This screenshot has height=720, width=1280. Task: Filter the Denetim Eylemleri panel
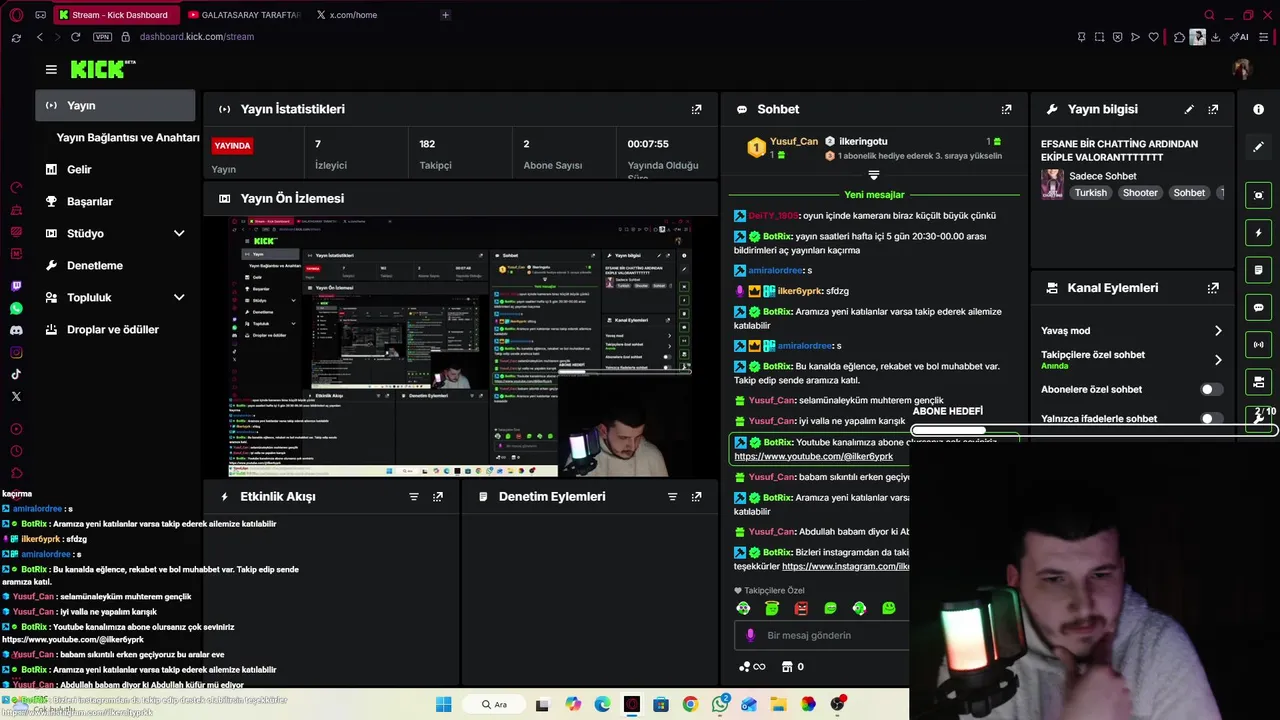[x=672, y=496]
